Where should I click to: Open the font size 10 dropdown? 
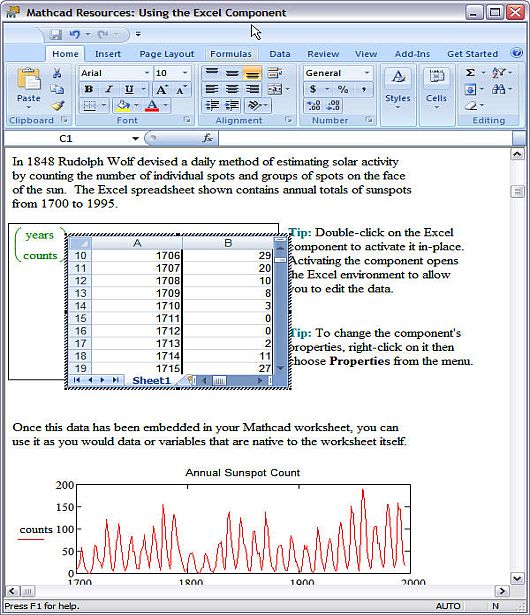[184, 73]
